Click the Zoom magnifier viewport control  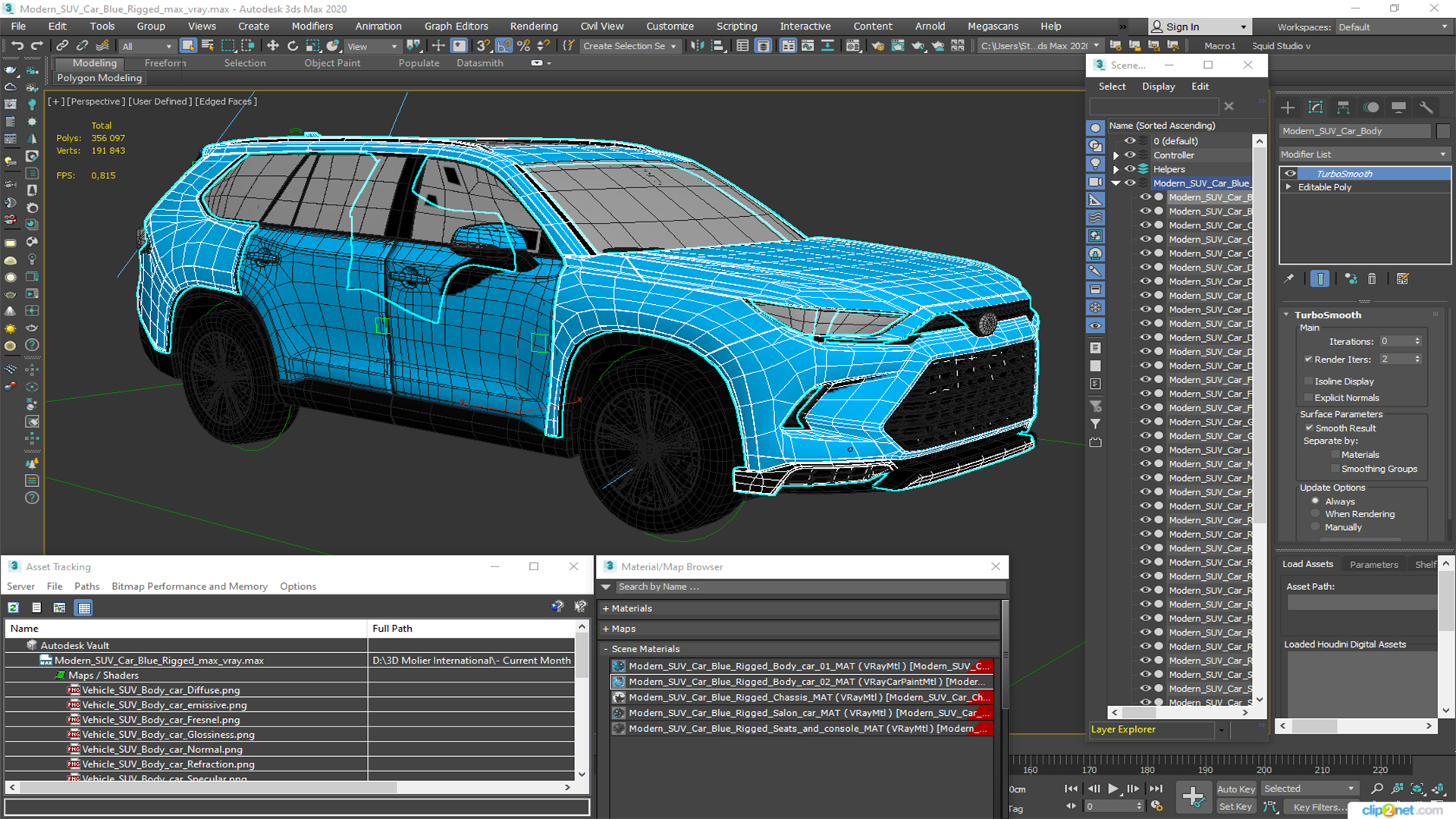pyautogui.click(x=1377, y=789)
